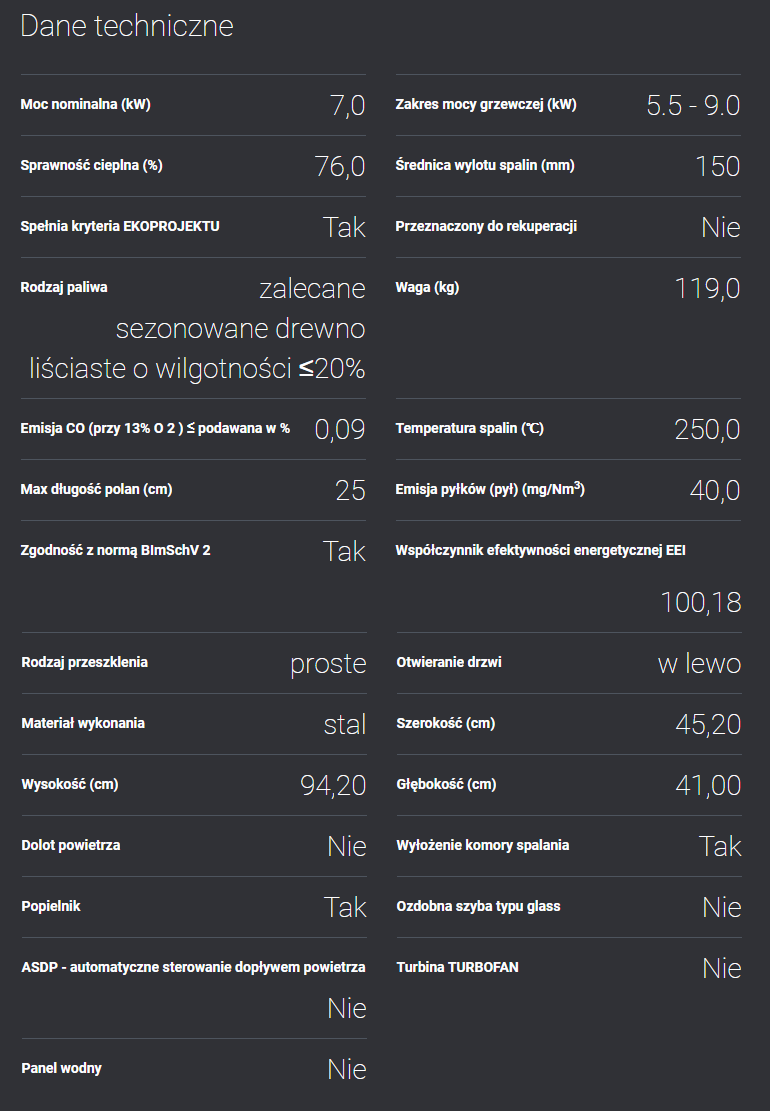
Task: Click the 'Temperatura spalin' label
Action: click(470, 428)
